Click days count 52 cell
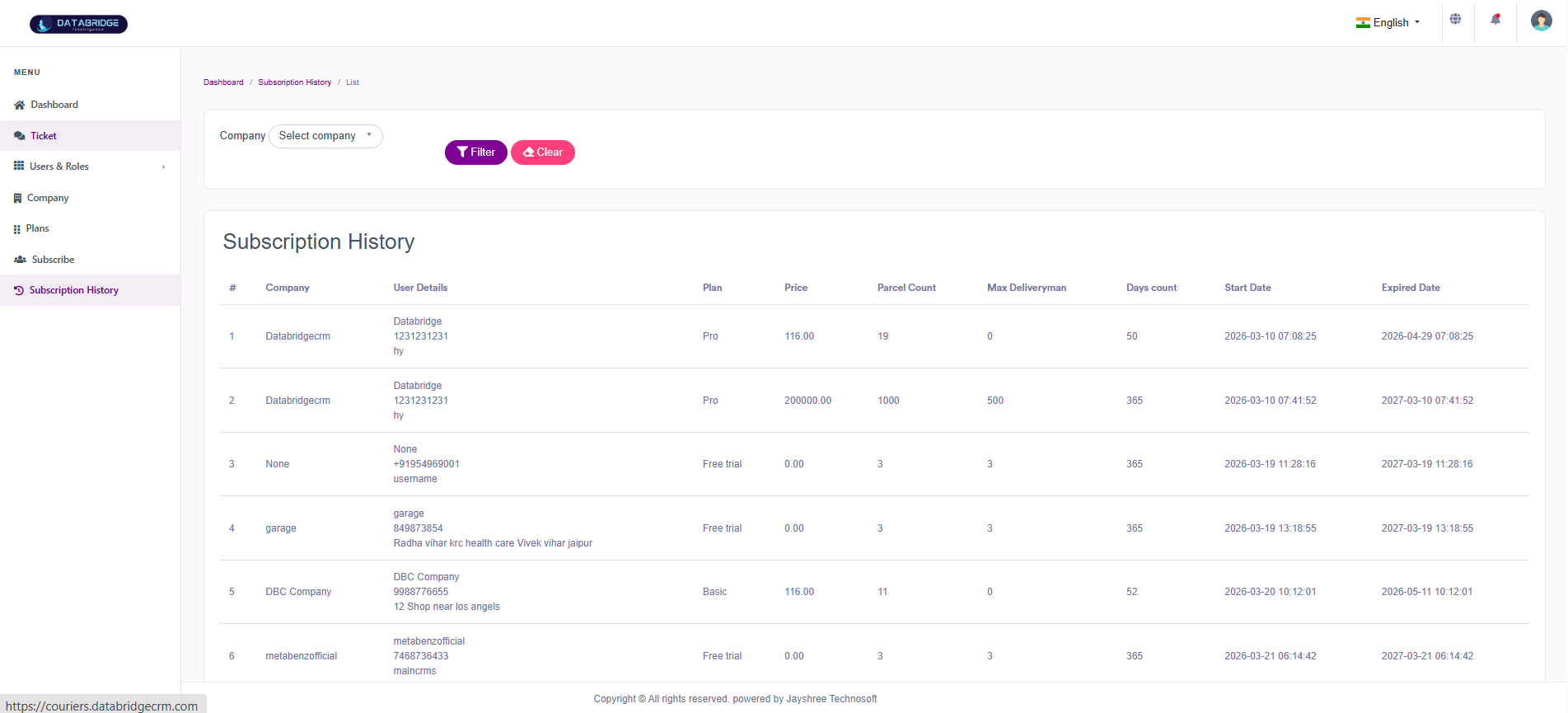Viewport: 1568px width, 713px height. [x=1132, y=592]
